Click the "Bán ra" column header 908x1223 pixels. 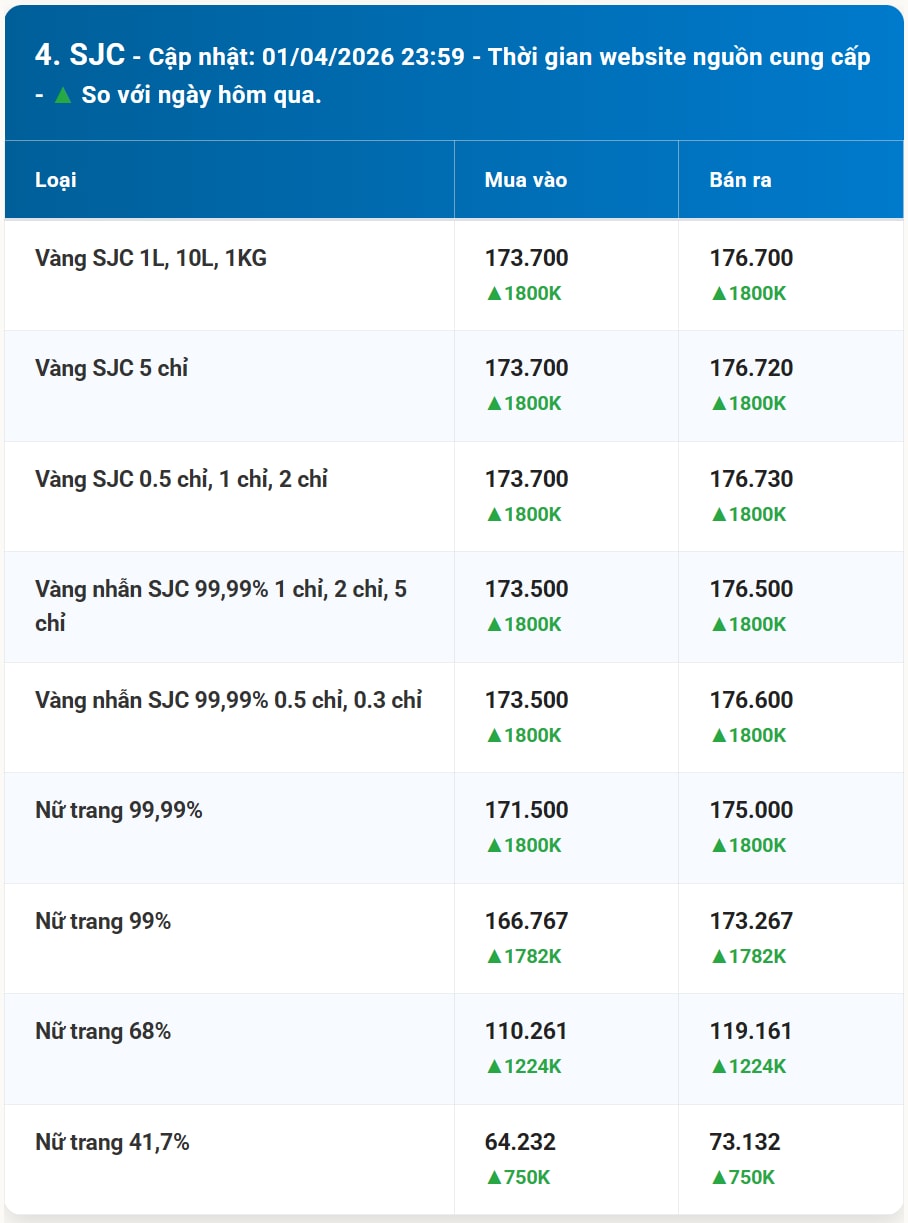740,180
